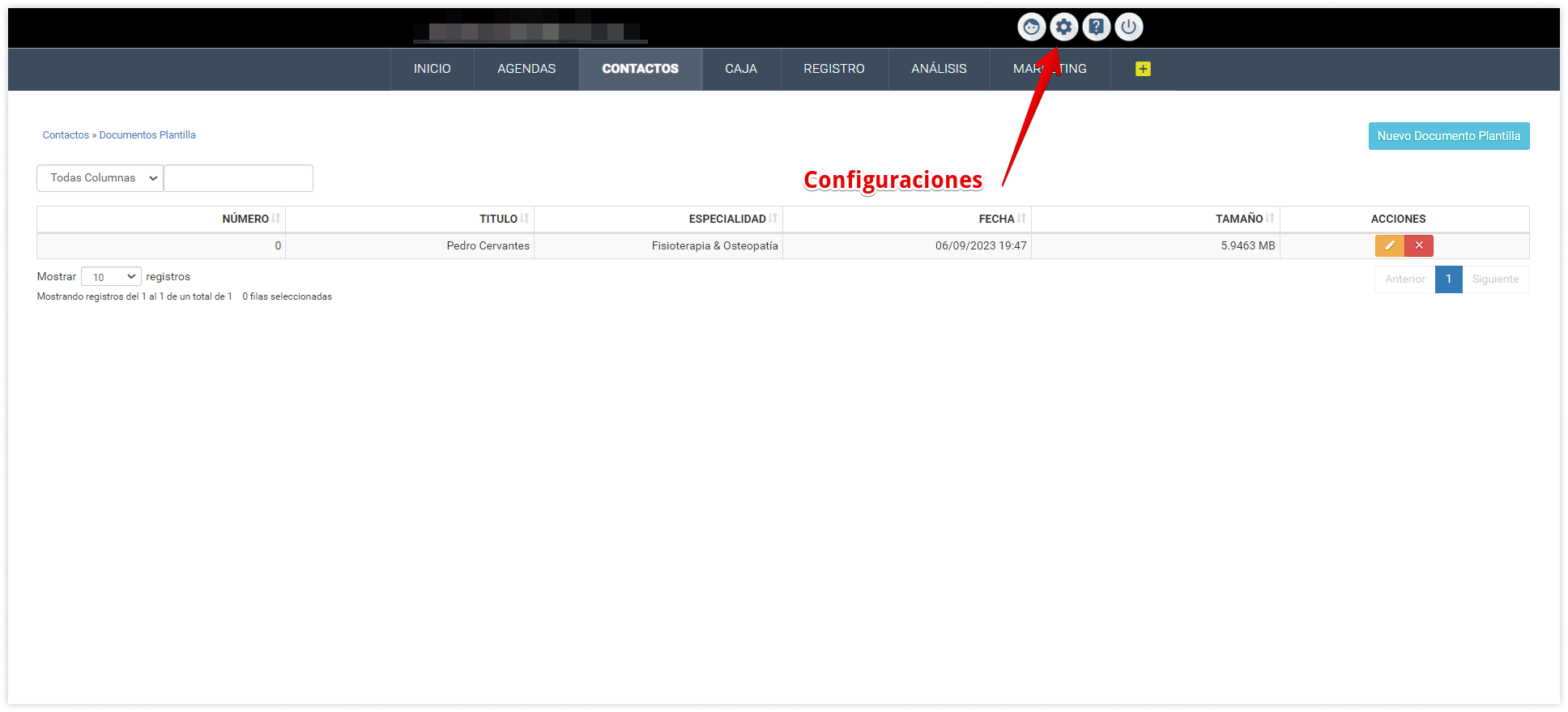This screenshot has height=712, width=1568.
Task: Select the CONTACTOS menu
Action: pyautogui.click(x=640, y=69)
